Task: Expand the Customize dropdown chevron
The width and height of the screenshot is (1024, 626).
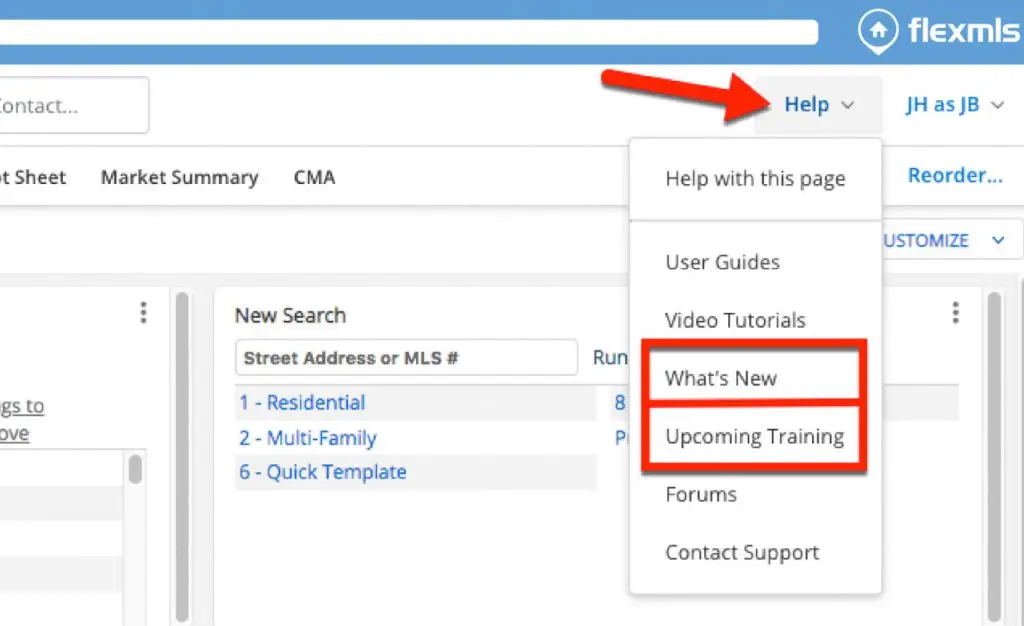Action: coord(997,240)
